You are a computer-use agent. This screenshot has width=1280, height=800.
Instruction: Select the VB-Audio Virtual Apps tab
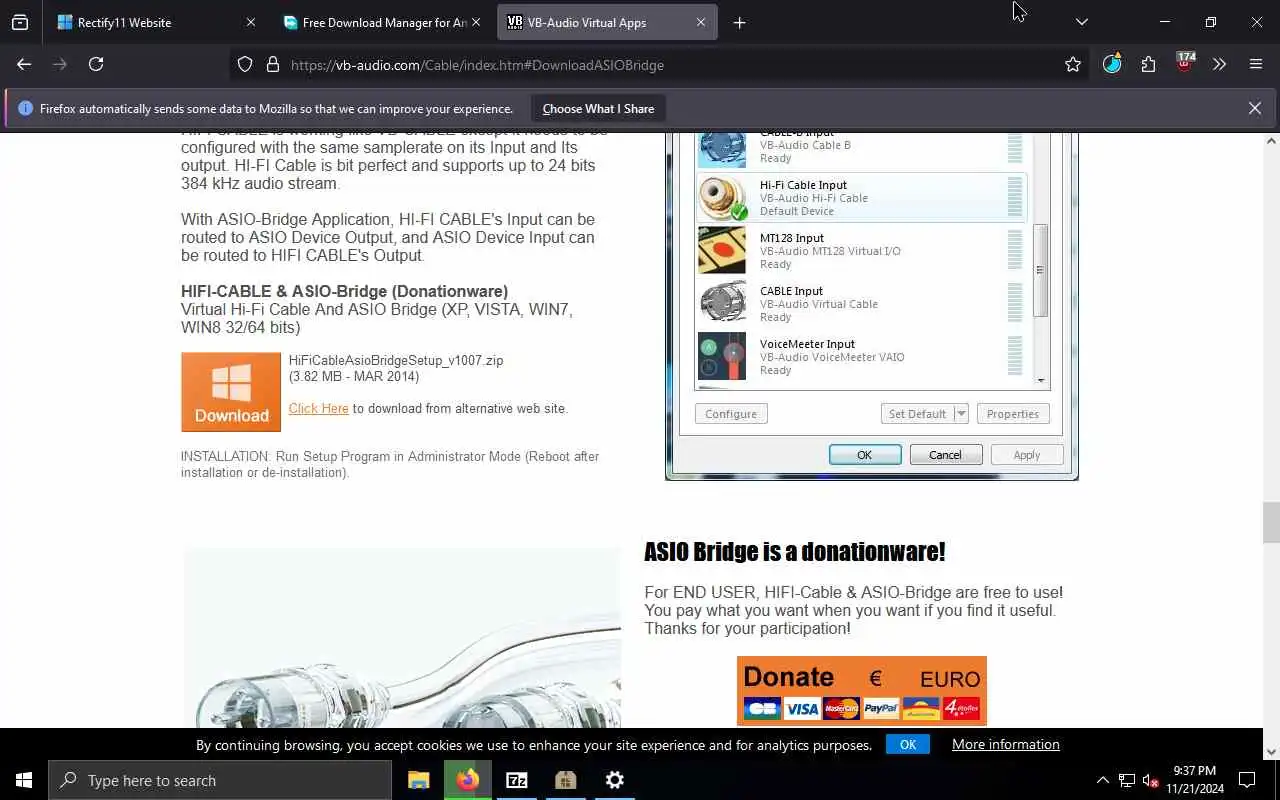coord(607,22)
